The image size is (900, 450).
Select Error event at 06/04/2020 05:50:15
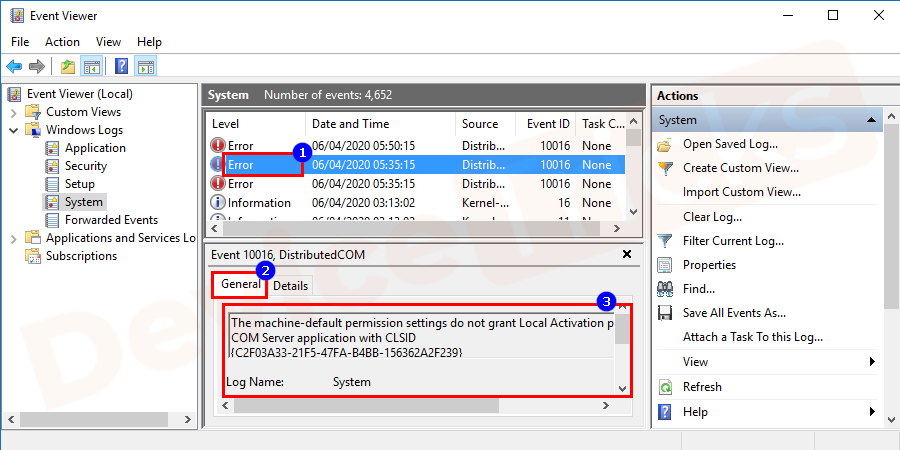pos(416,146)
